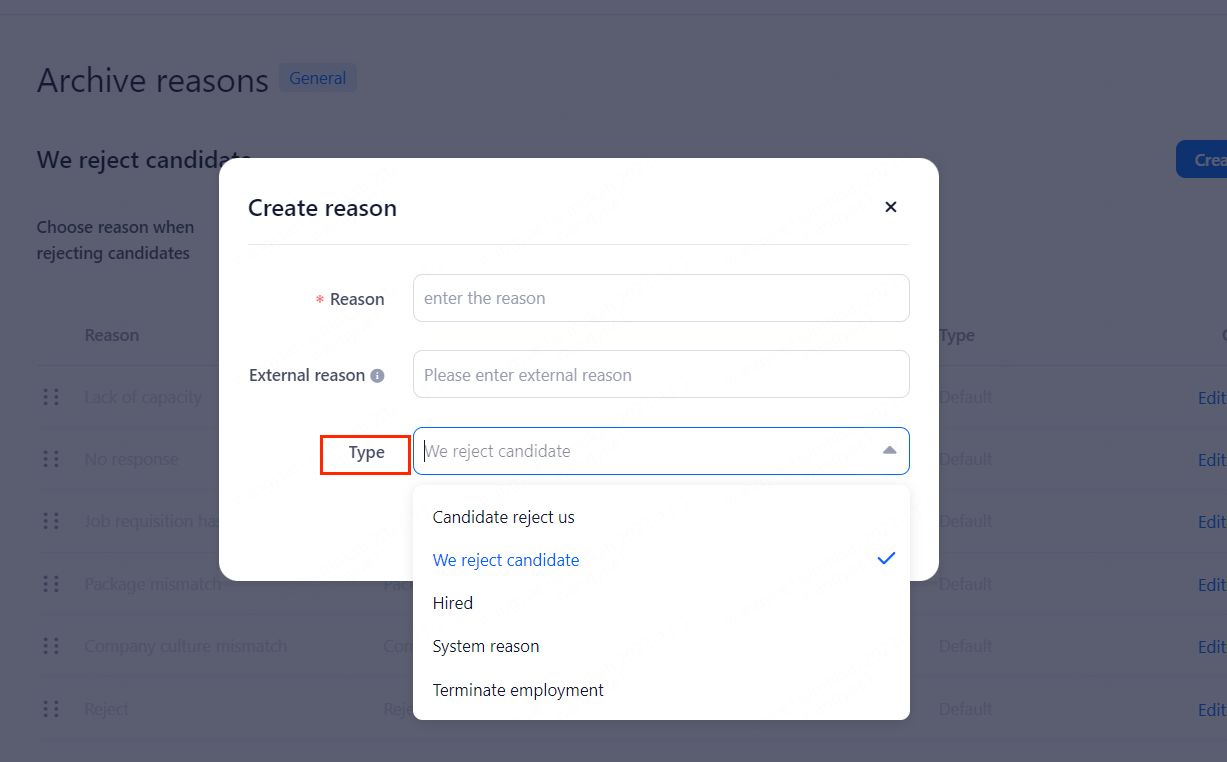
Task: Click the External reason input field
Action: (x=660, y=375)
